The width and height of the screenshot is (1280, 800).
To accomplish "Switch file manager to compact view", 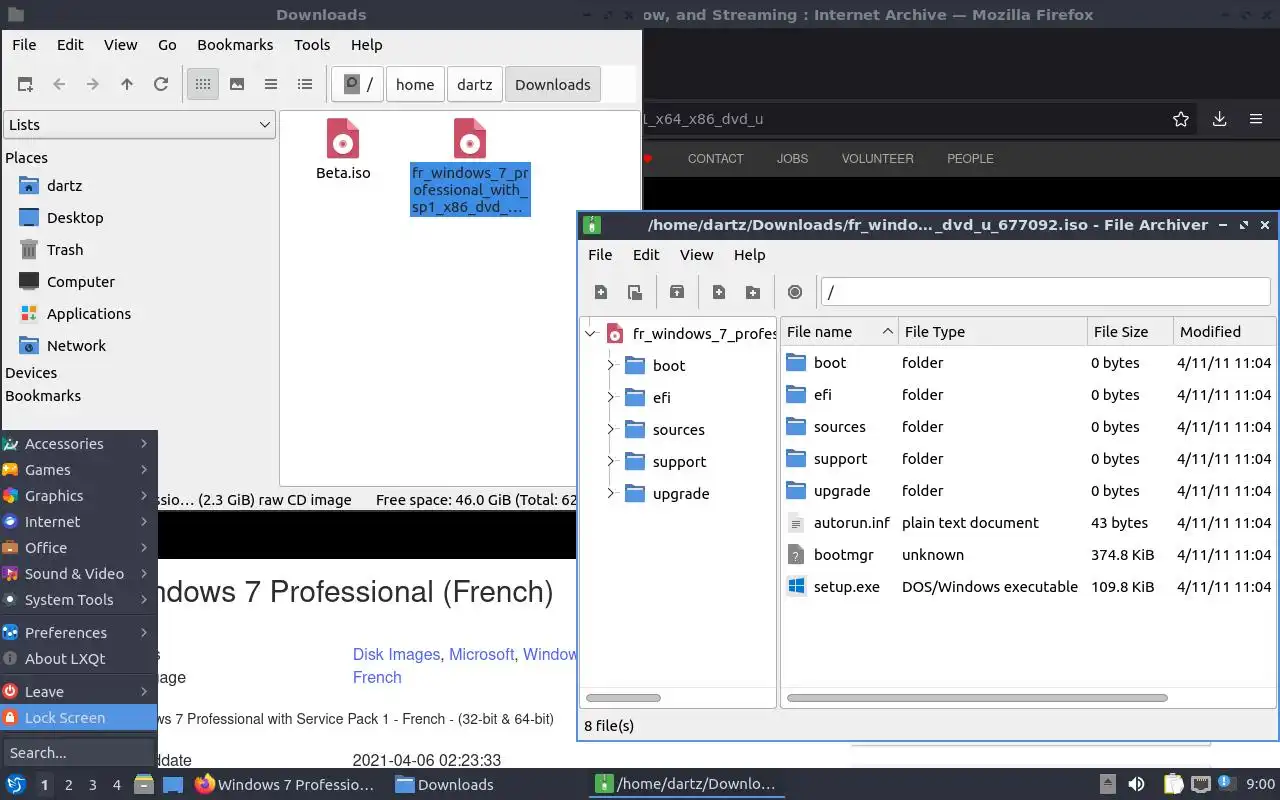I will point(271,85).
